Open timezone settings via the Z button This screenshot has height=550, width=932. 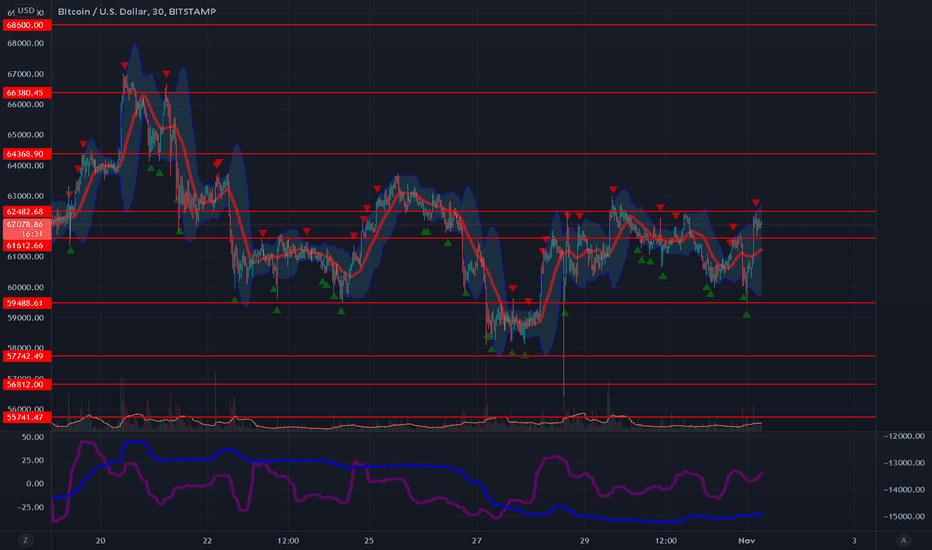[x=25, y=540]
